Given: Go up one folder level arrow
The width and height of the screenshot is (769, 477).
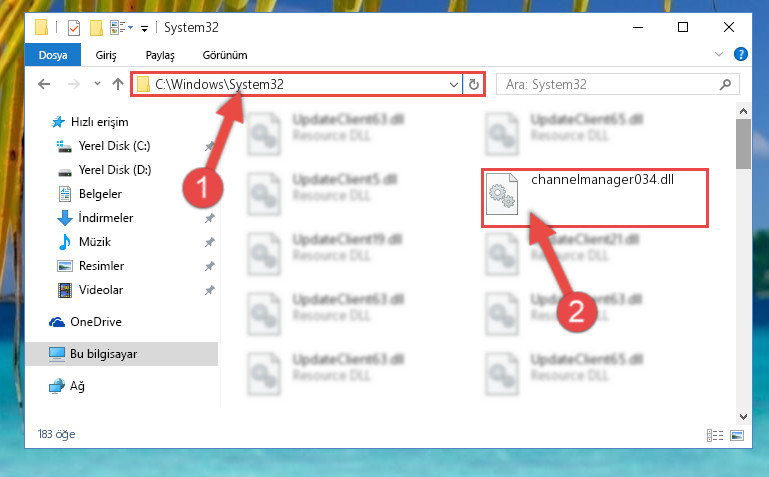Looking at the screenshot, I should coord(118,84).
